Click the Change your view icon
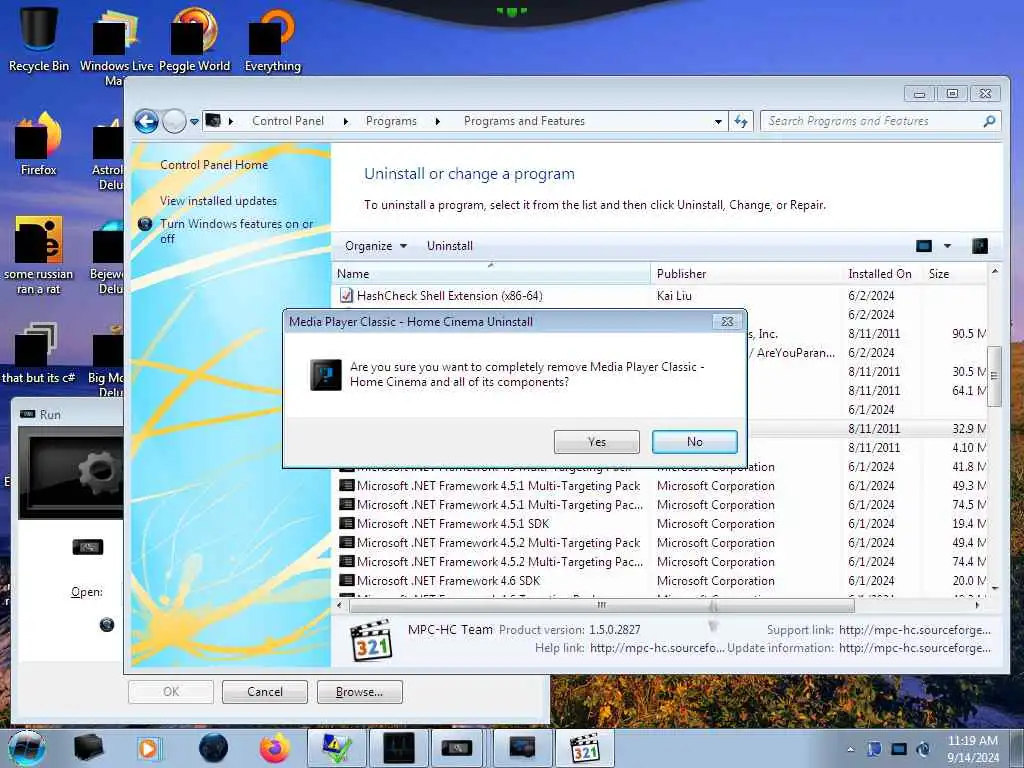This screenshot has height=768, width=1024. [923, 246]
